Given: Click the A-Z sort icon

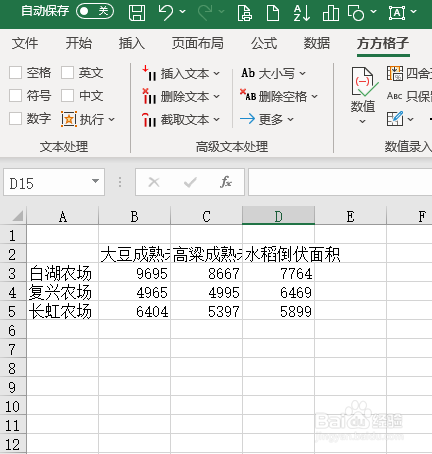Looking at the screenshot, I should pyautogui.click(x=302, y=13).
